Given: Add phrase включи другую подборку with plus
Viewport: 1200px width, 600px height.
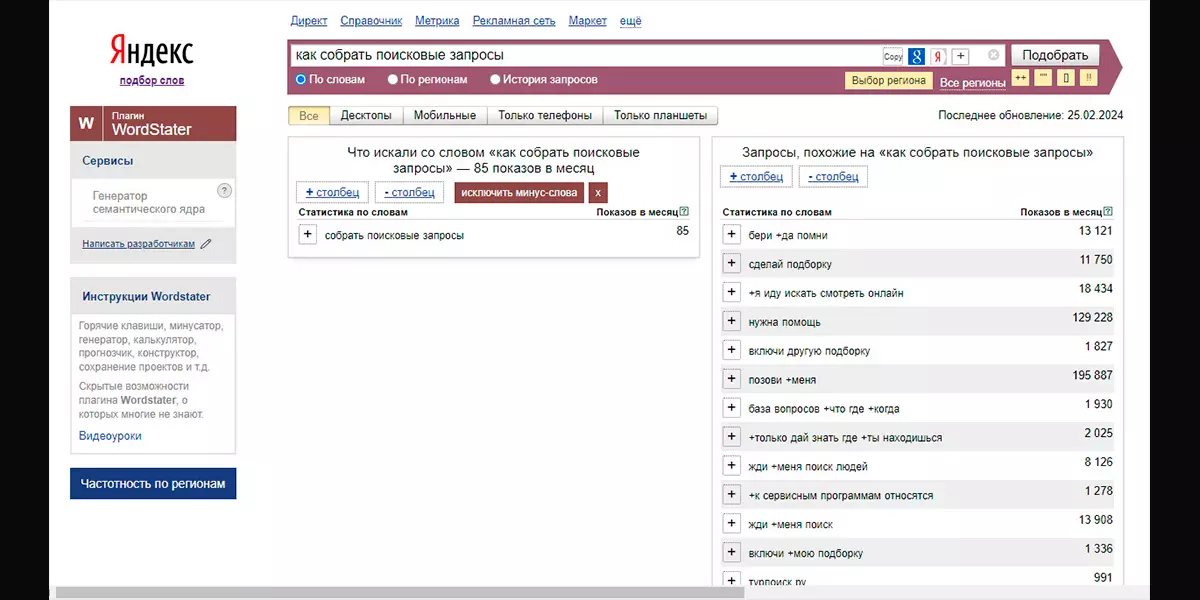Looking at the screenshot, I should pyautogui.click(x=732, y=351).
